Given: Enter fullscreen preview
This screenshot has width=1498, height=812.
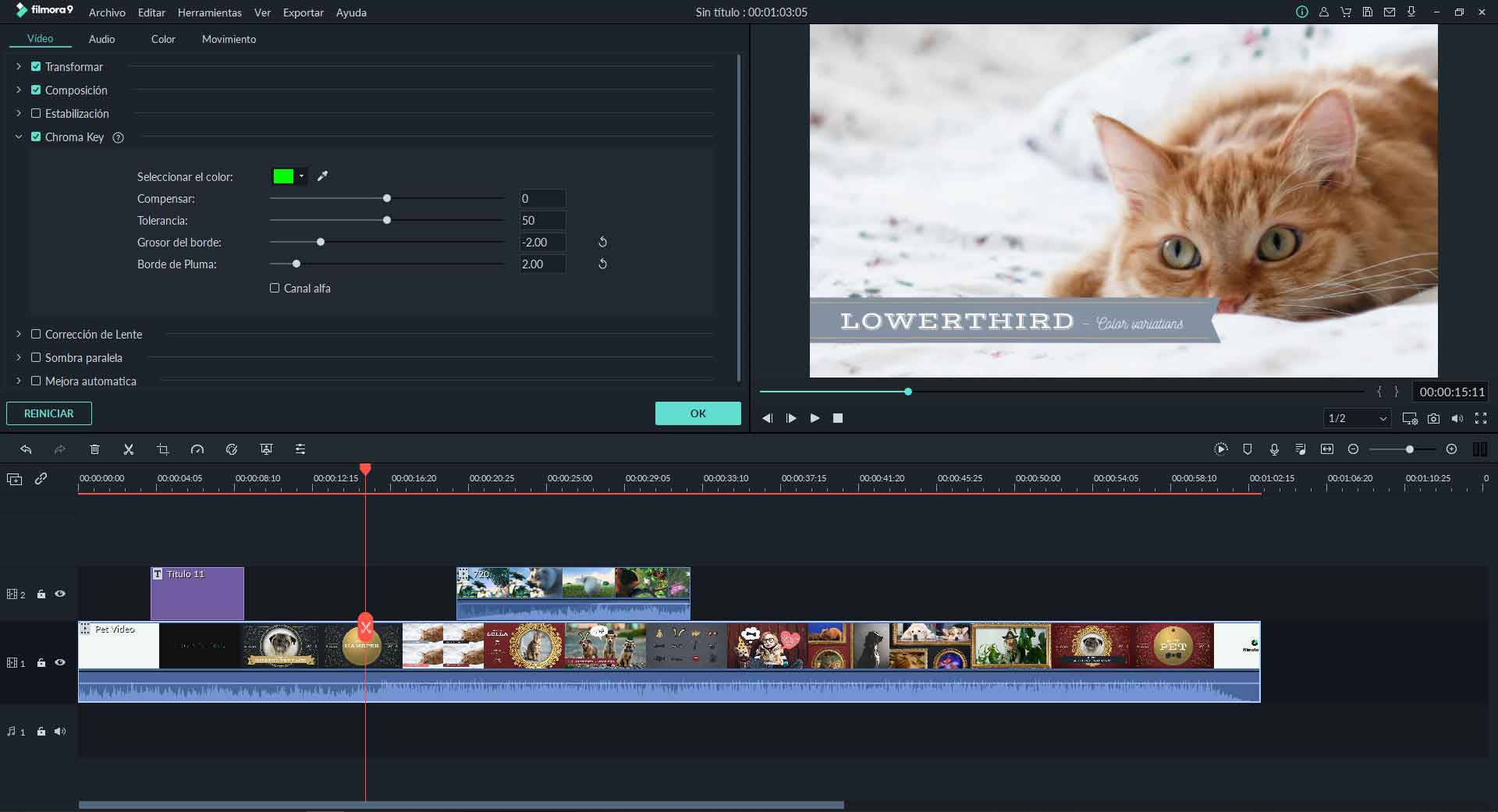Looking at the screenshot, I should pyautogui.click(x=1481, y=419).
